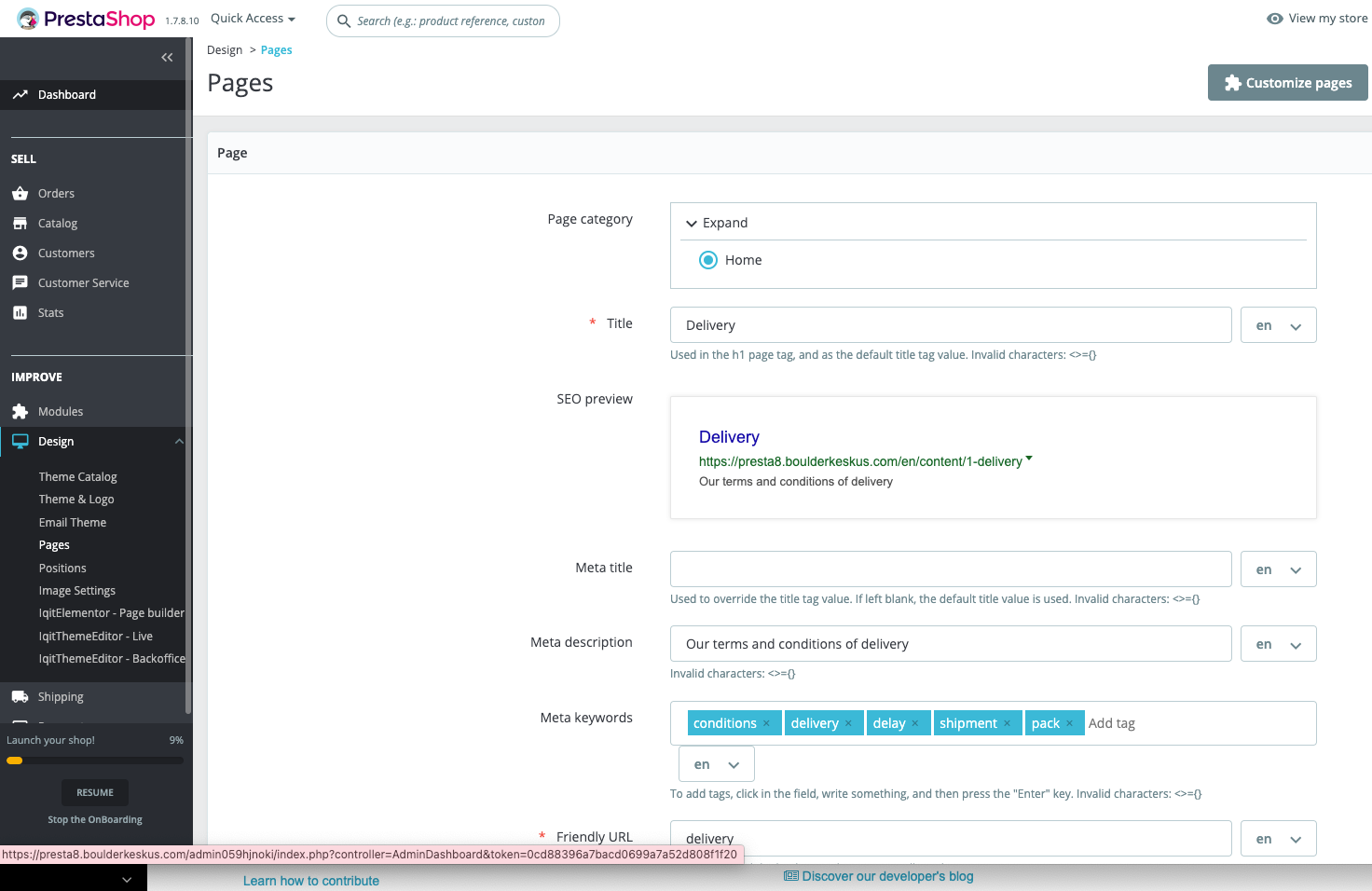Remove the 'shipment' keyword tag
The image size is (1372, 891).
click(x=1007, y=723)
